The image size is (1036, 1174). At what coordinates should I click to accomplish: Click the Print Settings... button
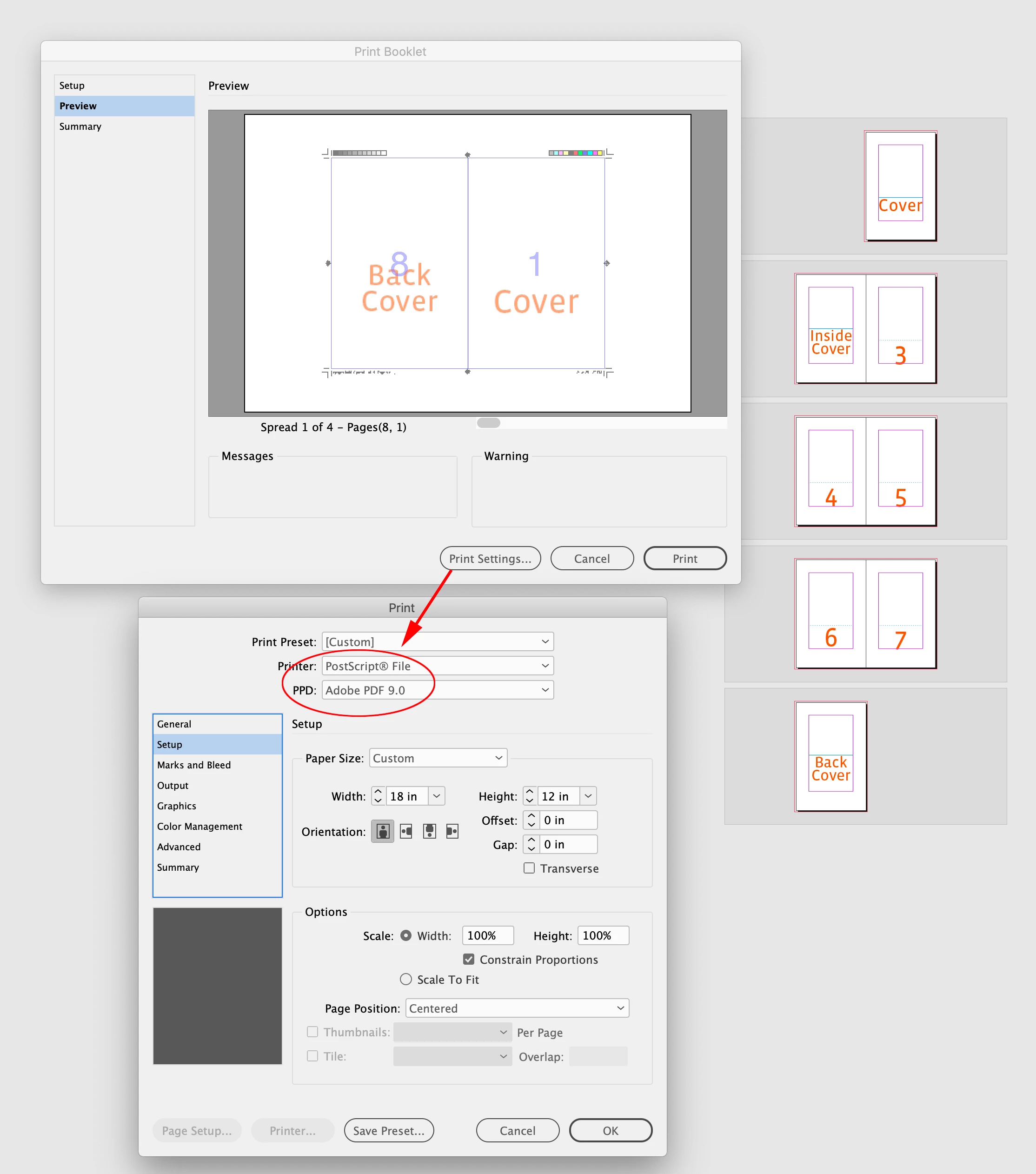coord(490,558)
